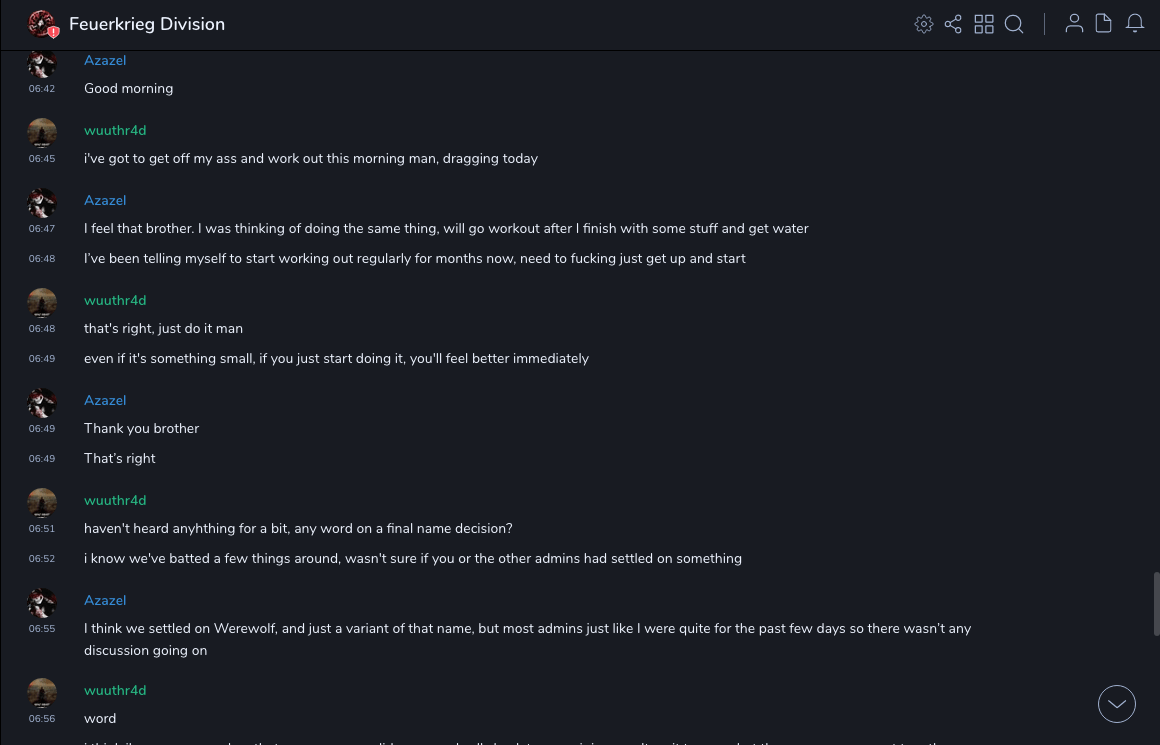Screen dimensions: 1160x745
Task: Show the member list person icon
Action: 1074,24
